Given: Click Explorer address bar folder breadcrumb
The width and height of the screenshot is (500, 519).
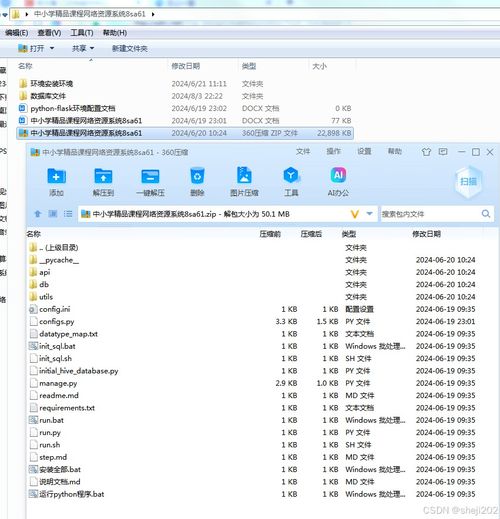Looking at the screenshot, I should tap(90, 14).
